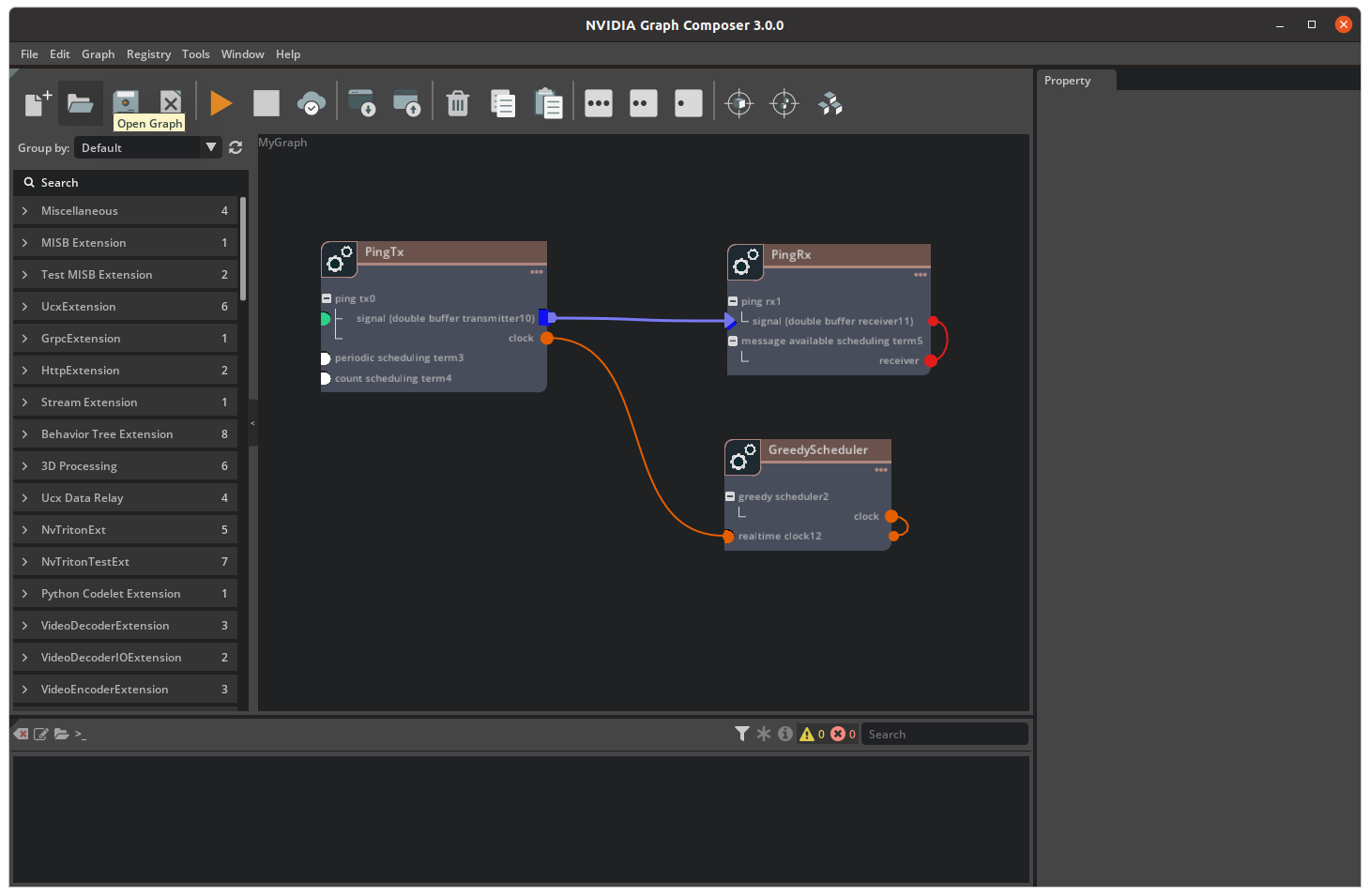The width and height of the screenshot is (1370, 896).
Task: Expand the Behavior Tree Extension category
Action: pos(126,433)
